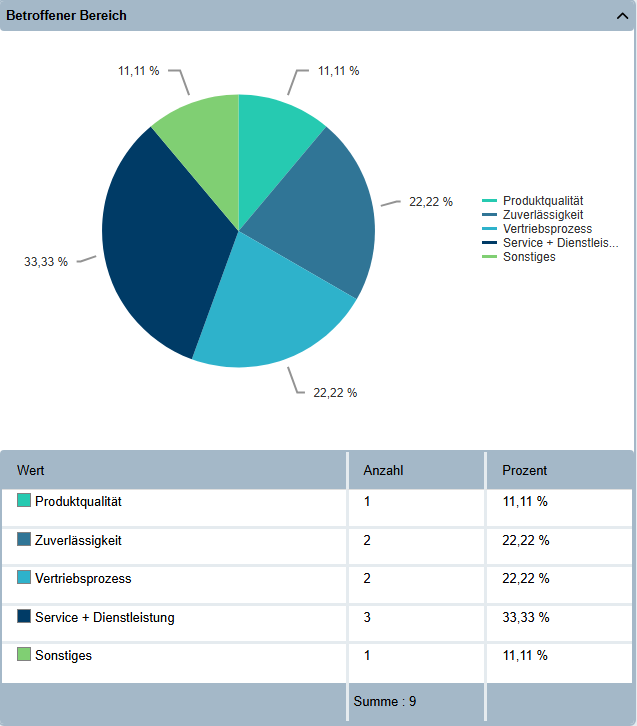This screenshot has height=726, width=637.
Task: Click Sonstiges in the chart legend
Action: (518, 257)
